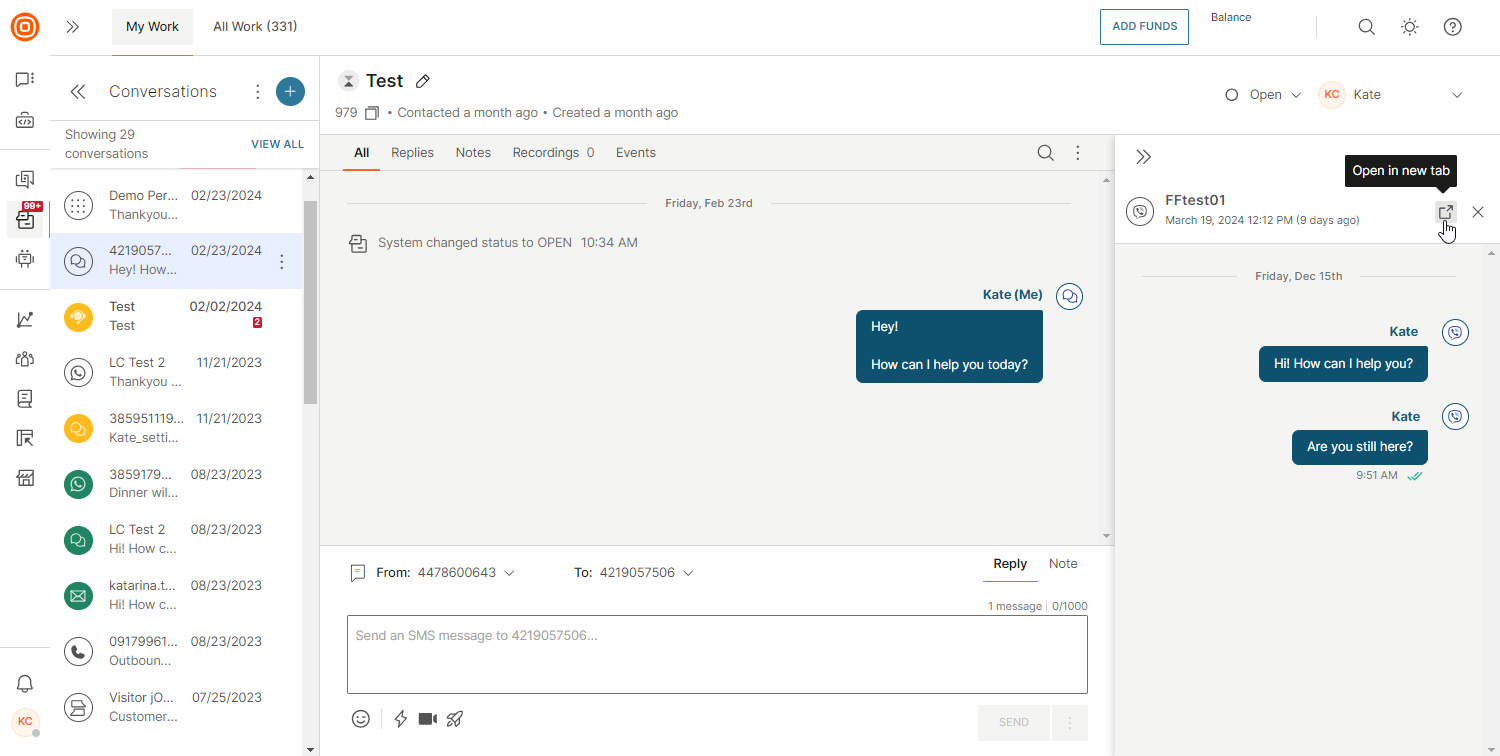This screenshot has height=756, width=1500.
Task: Close the FFtest01 preview panel
Action: (x=1478, y=212)
